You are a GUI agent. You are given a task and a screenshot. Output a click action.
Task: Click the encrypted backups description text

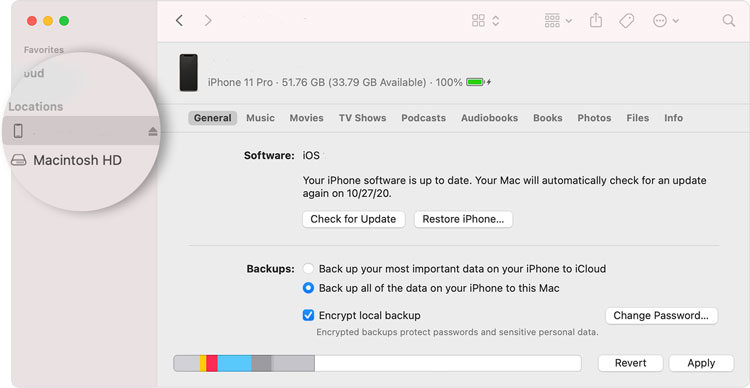click(457, 332)
